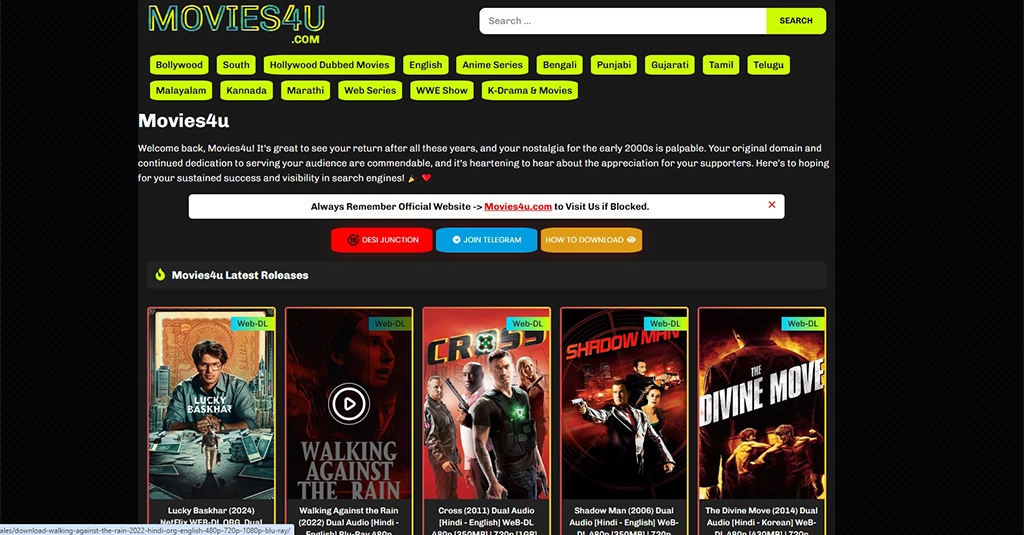Open the WWE Show category
The height and width of the screenshot is (535, 1024).
tap(441, 90)
